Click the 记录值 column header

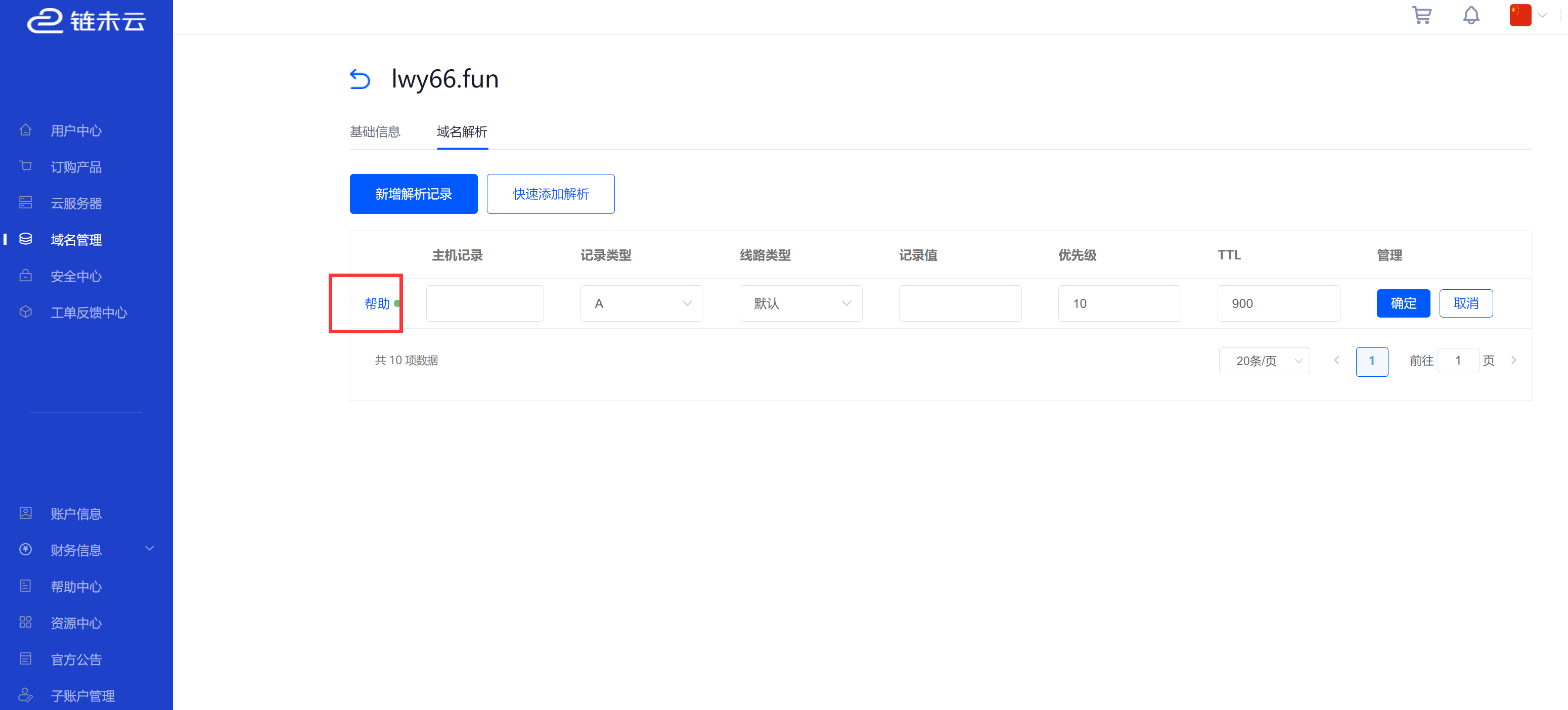918,255
